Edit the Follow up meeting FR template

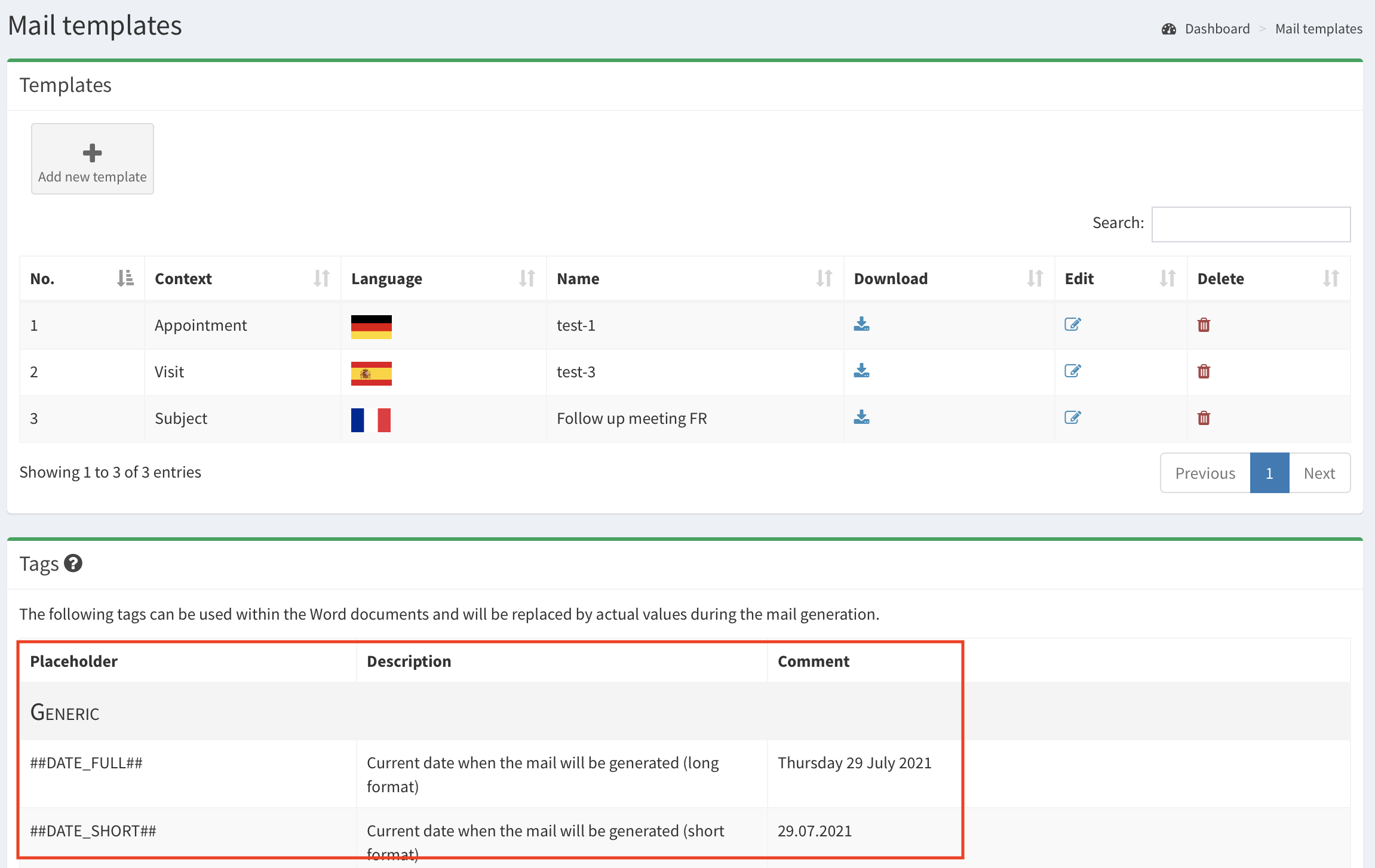click(x=1072, y=417)
